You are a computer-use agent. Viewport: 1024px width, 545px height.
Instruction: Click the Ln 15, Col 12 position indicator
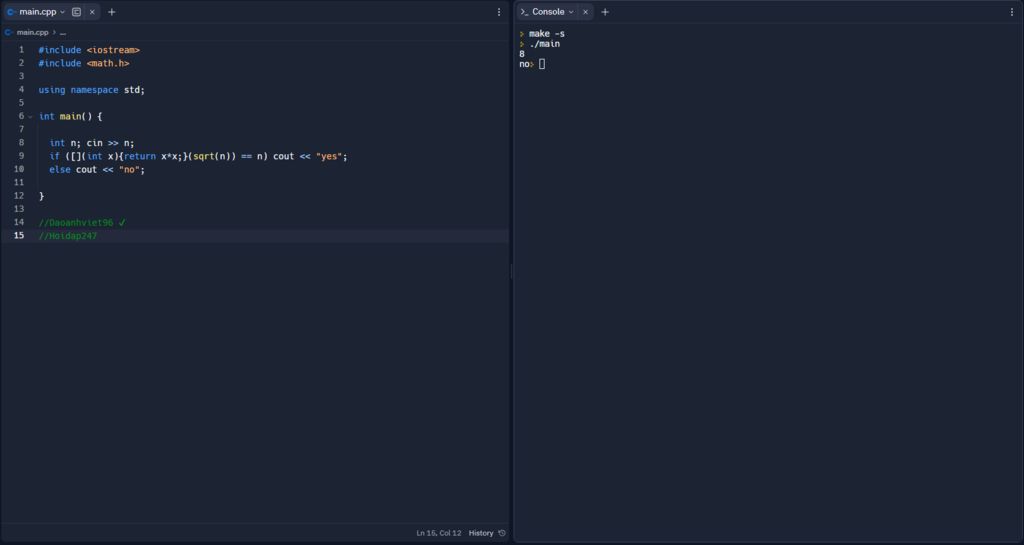tap(439, 533)
